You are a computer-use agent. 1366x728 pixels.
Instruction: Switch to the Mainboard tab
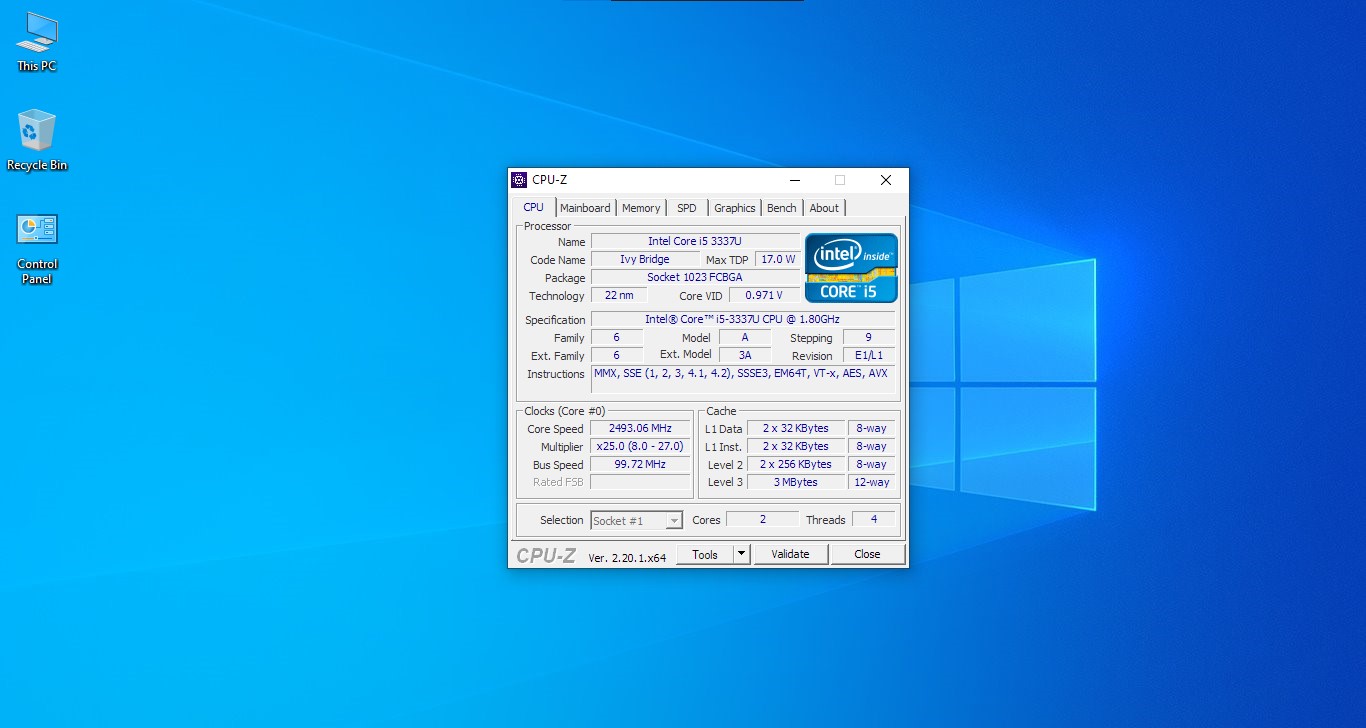585,208
